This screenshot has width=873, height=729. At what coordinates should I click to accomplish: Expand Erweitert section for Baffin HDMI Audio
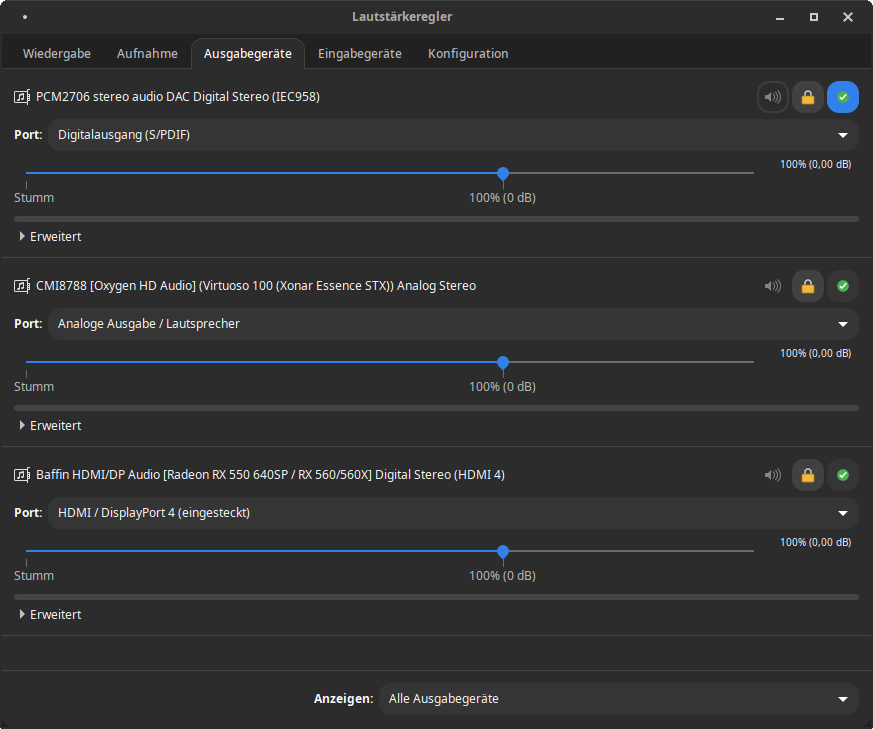(50, 614)
